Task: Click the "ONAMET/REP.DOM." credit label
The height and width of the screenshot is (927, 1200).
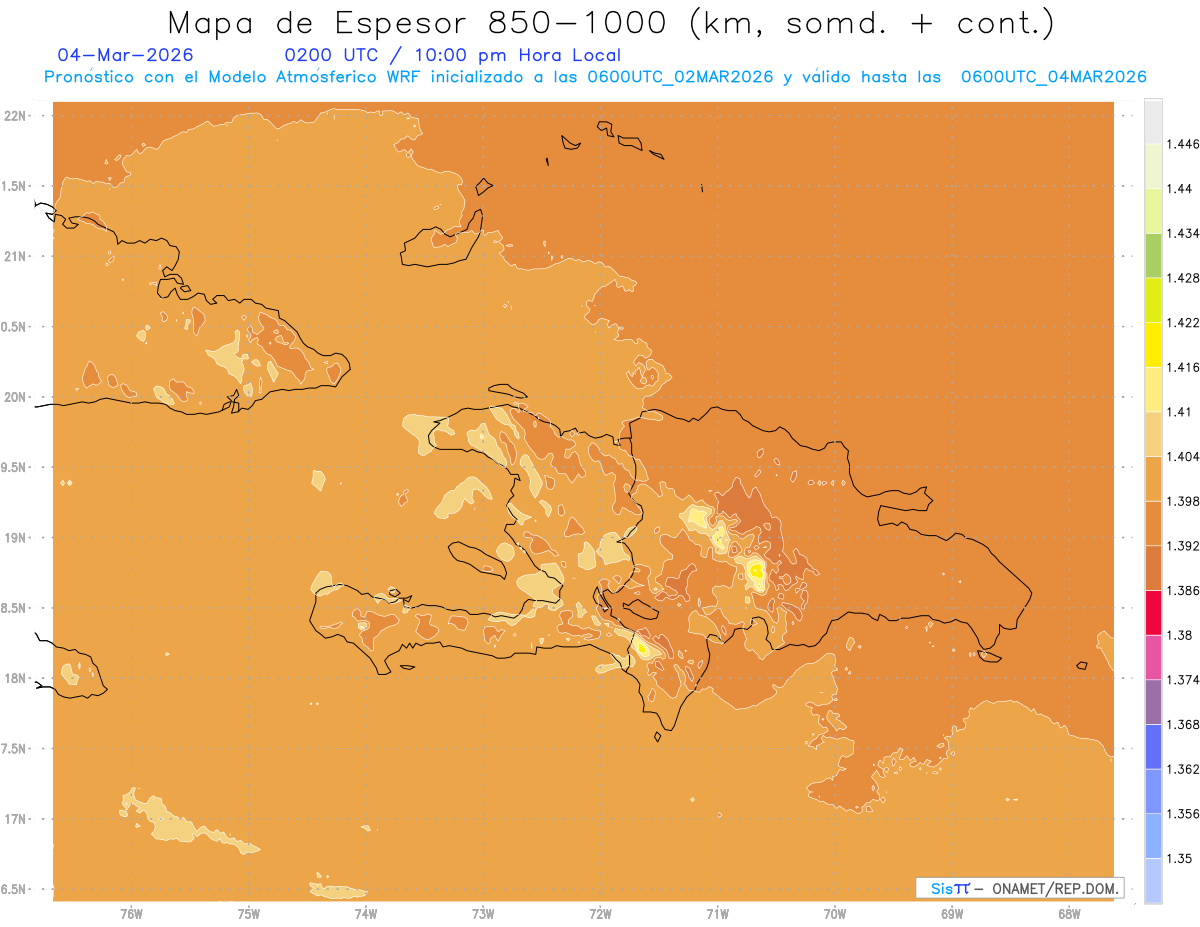Action: tap(1056, 888)
